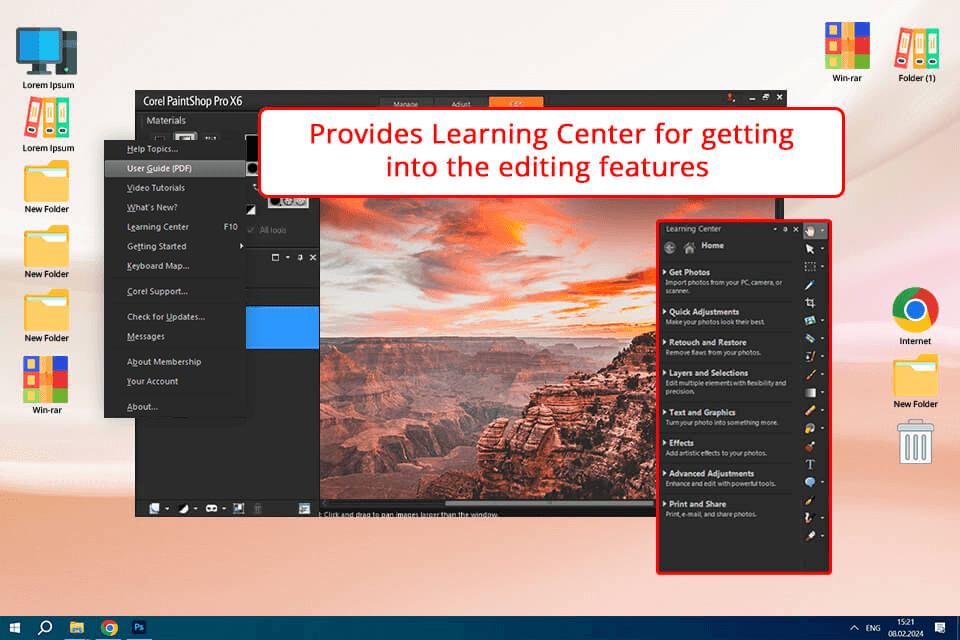This screenshot has width=960, height=640.
Task: Open About... menu entry
Action: (175, 407)
